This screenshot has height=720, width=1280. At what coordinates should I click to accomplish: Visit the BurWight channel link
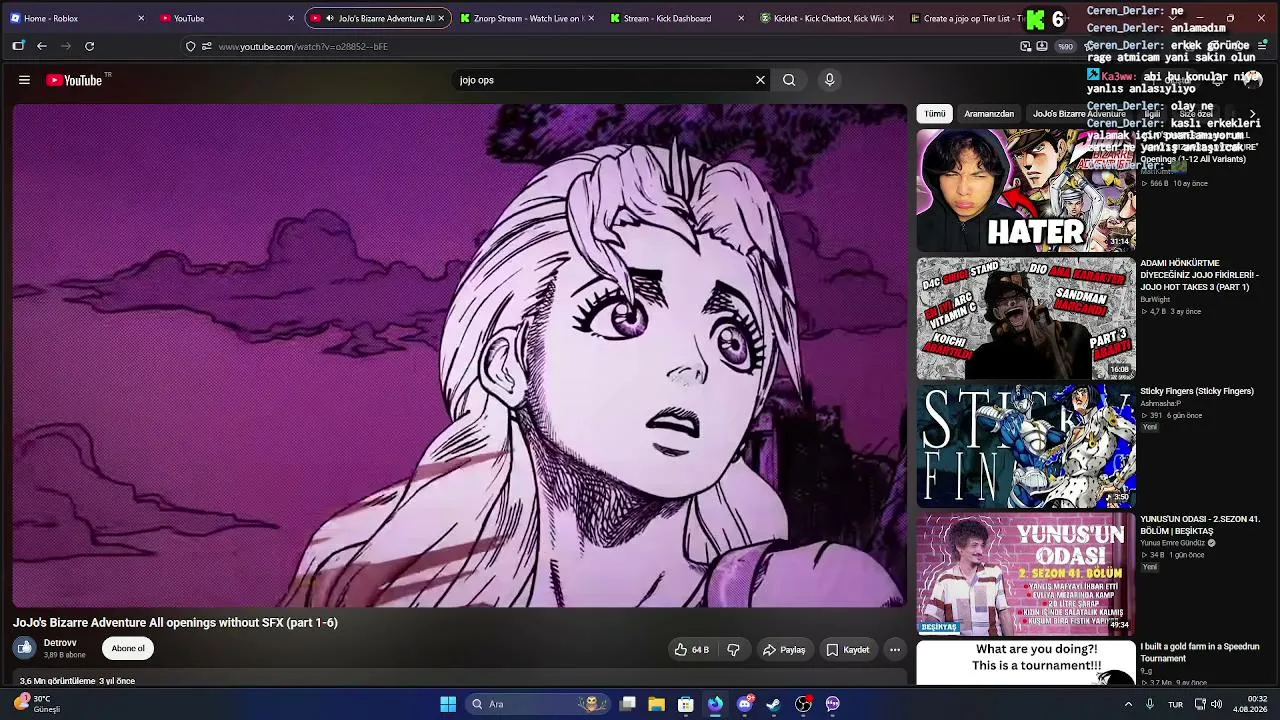(1155, 300)
